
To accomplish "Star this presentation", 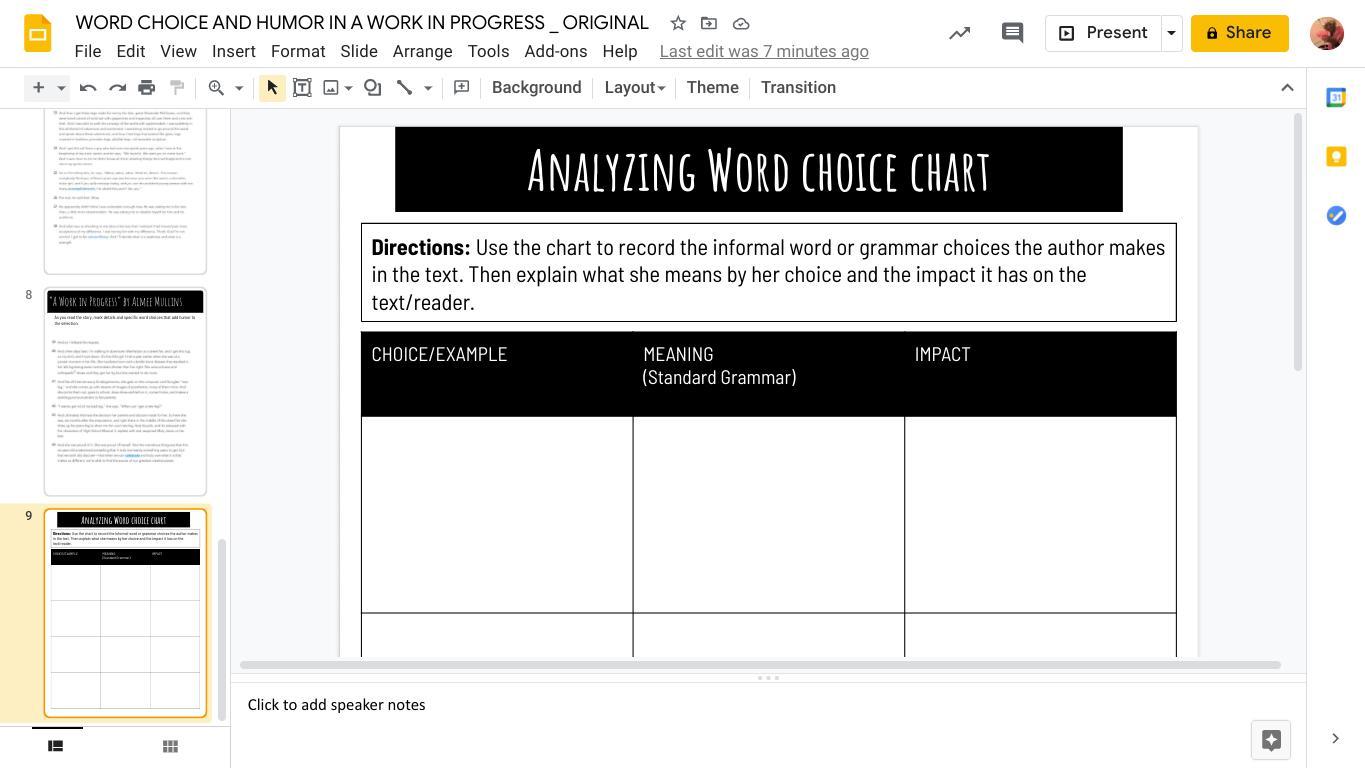I will click(x=678, y=23).
